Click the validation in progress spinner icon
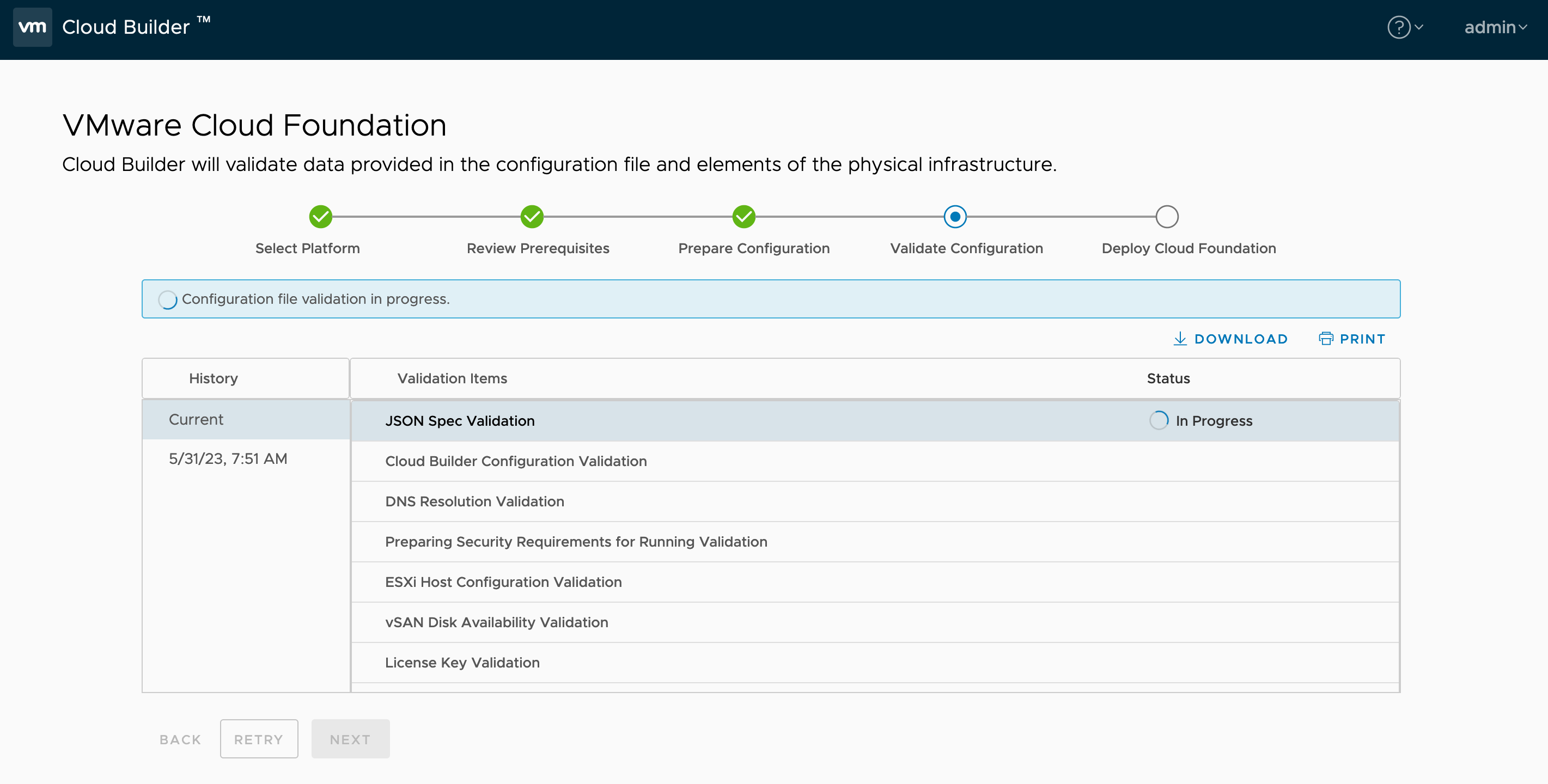 168,299
